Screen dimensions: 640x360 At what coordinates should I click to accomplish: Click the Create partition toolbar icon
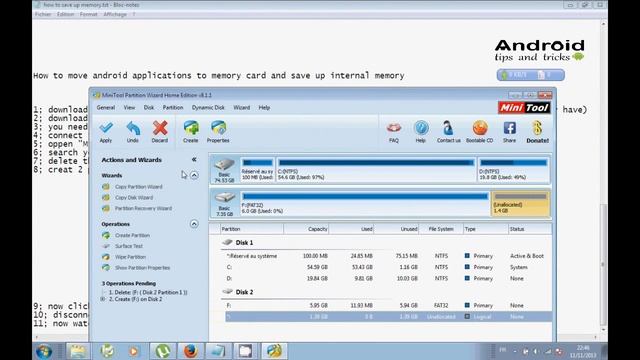191,132
